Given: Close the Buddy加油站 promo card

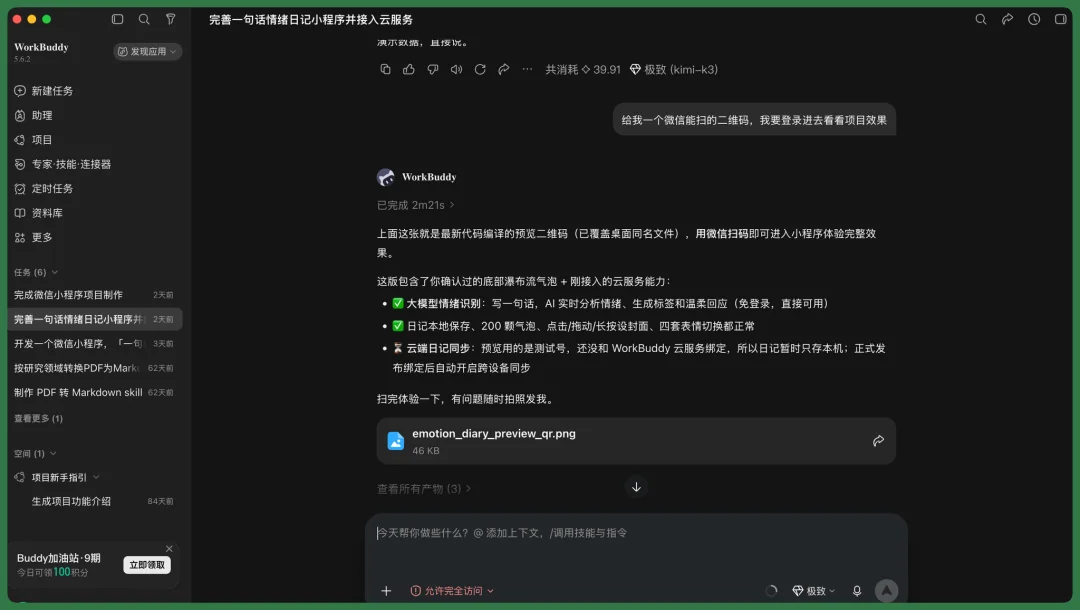Looking at the screenshot, I should 169,549.
